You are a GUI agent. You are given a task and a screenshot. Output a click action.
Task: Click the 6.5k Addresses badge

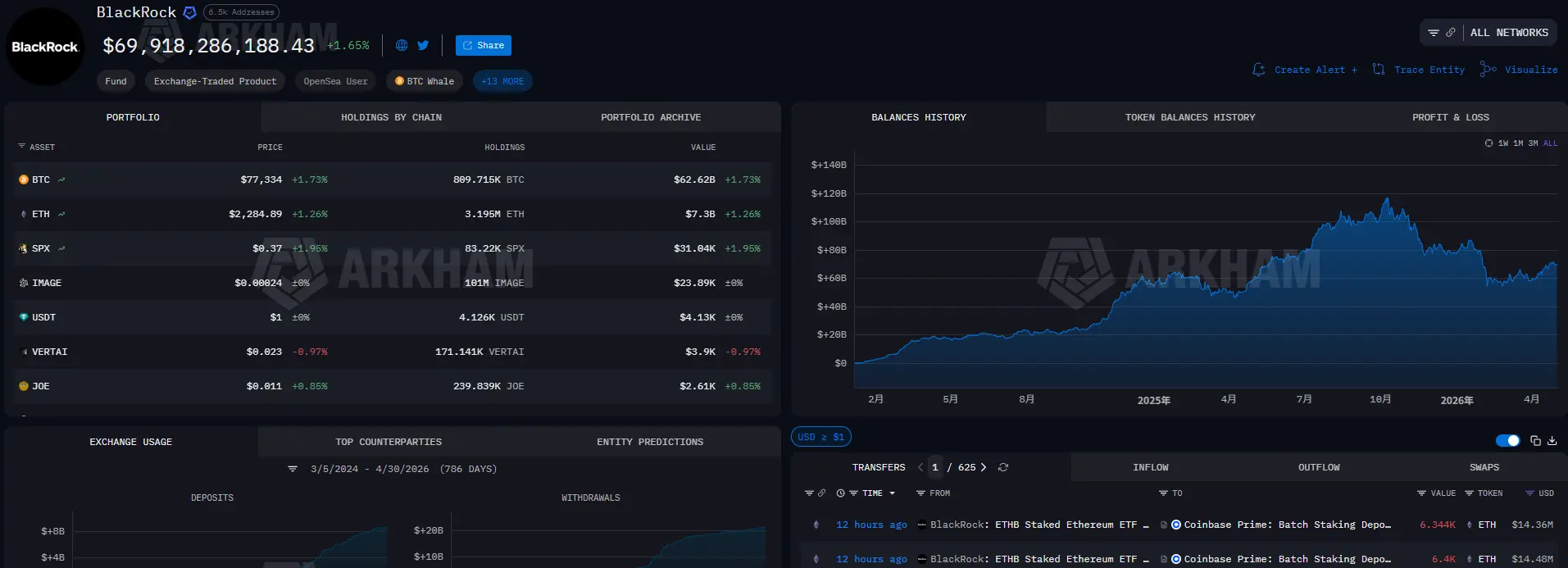pyautogui.click(x=241, y=12)
